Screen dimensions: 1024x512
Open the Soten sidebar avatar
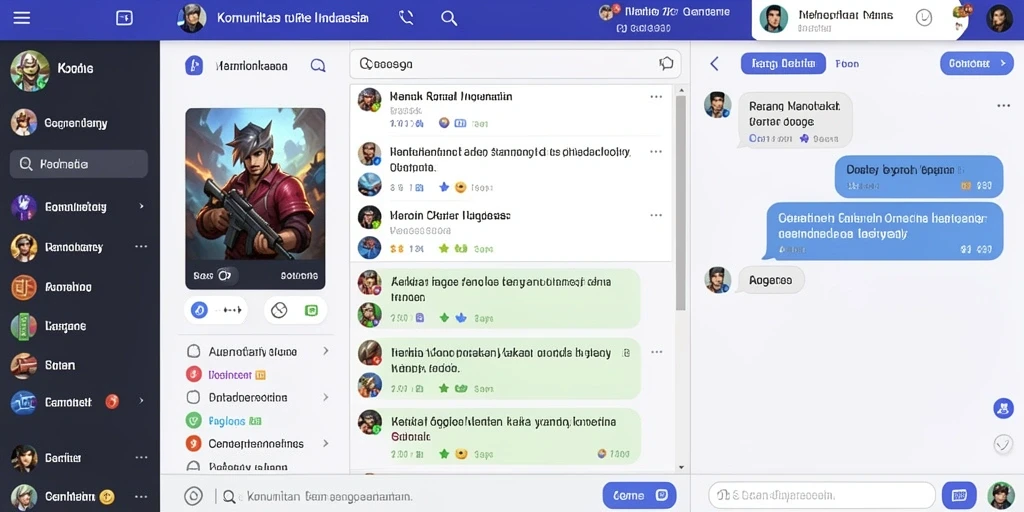coord(24,366)
